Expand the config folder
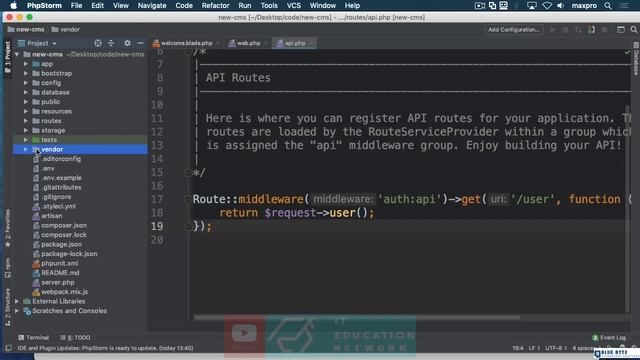 coord(26,83)
